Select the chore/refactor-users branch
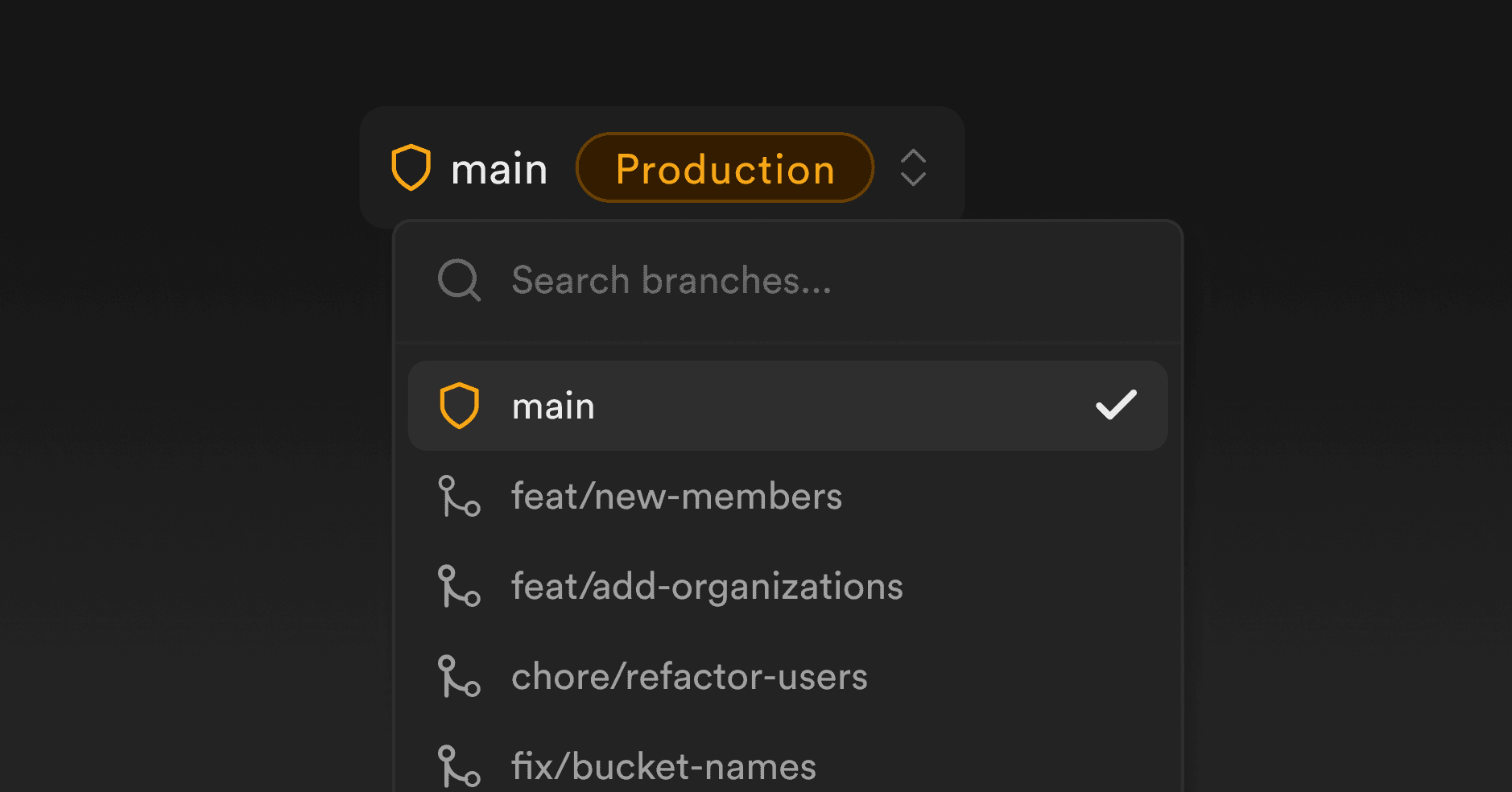This screenshot has width=1512, height=792. tap(689, 677)
